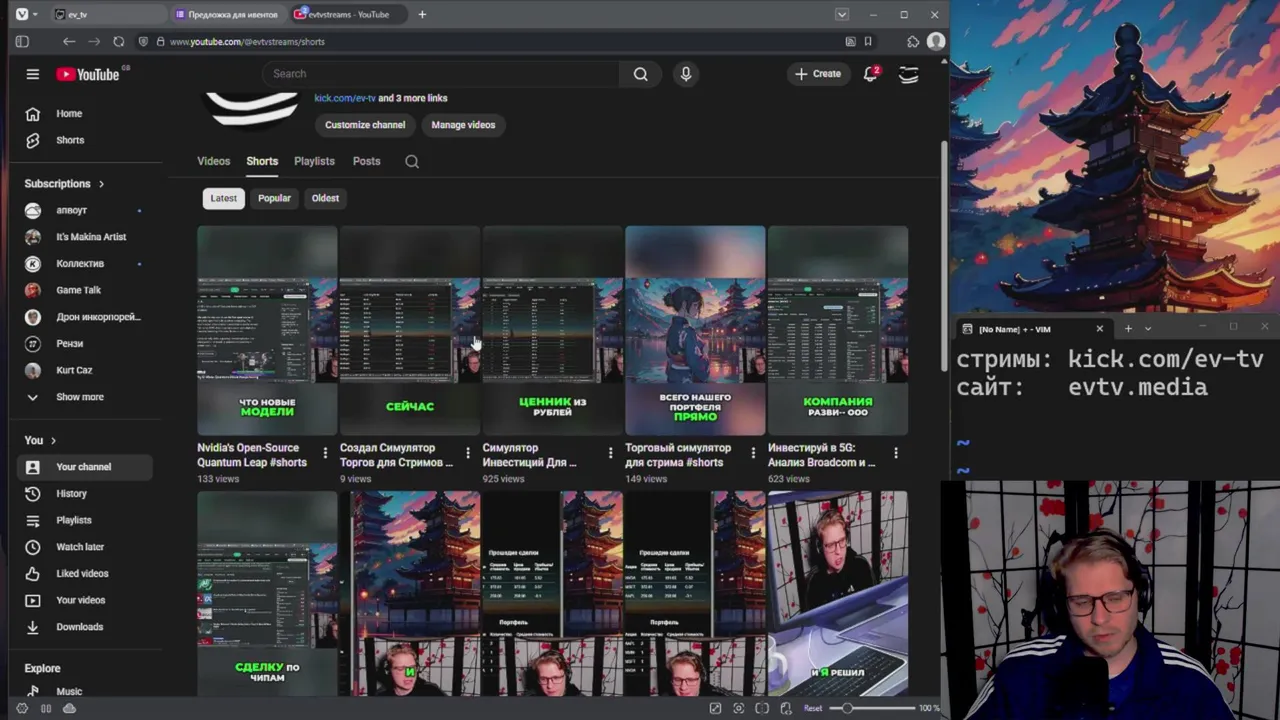Open Downloads in the YouTube sidebar
Viewport: 1280px width, 720px height.
(x=84, y=627)
